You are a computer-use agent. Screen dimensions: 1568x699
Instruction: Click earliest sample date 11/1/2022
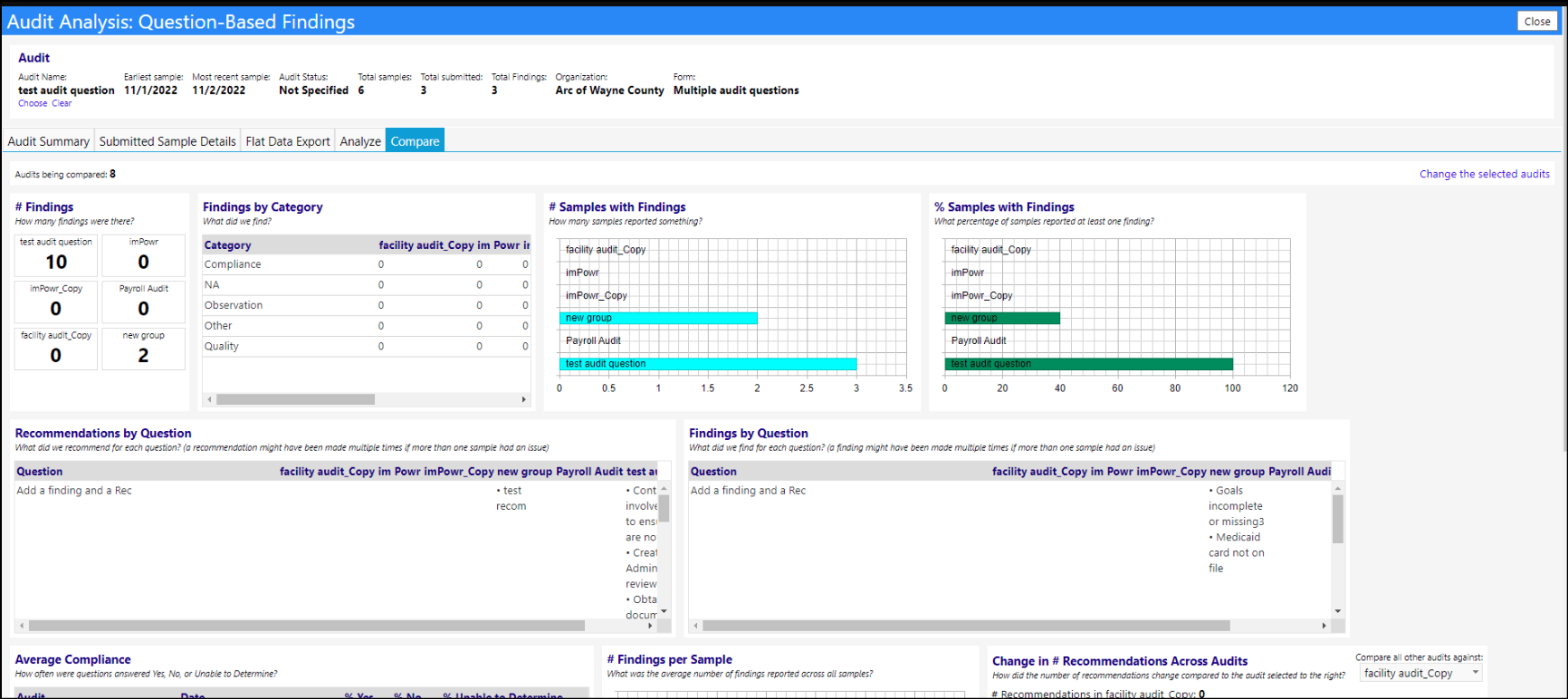pos(150,91)
